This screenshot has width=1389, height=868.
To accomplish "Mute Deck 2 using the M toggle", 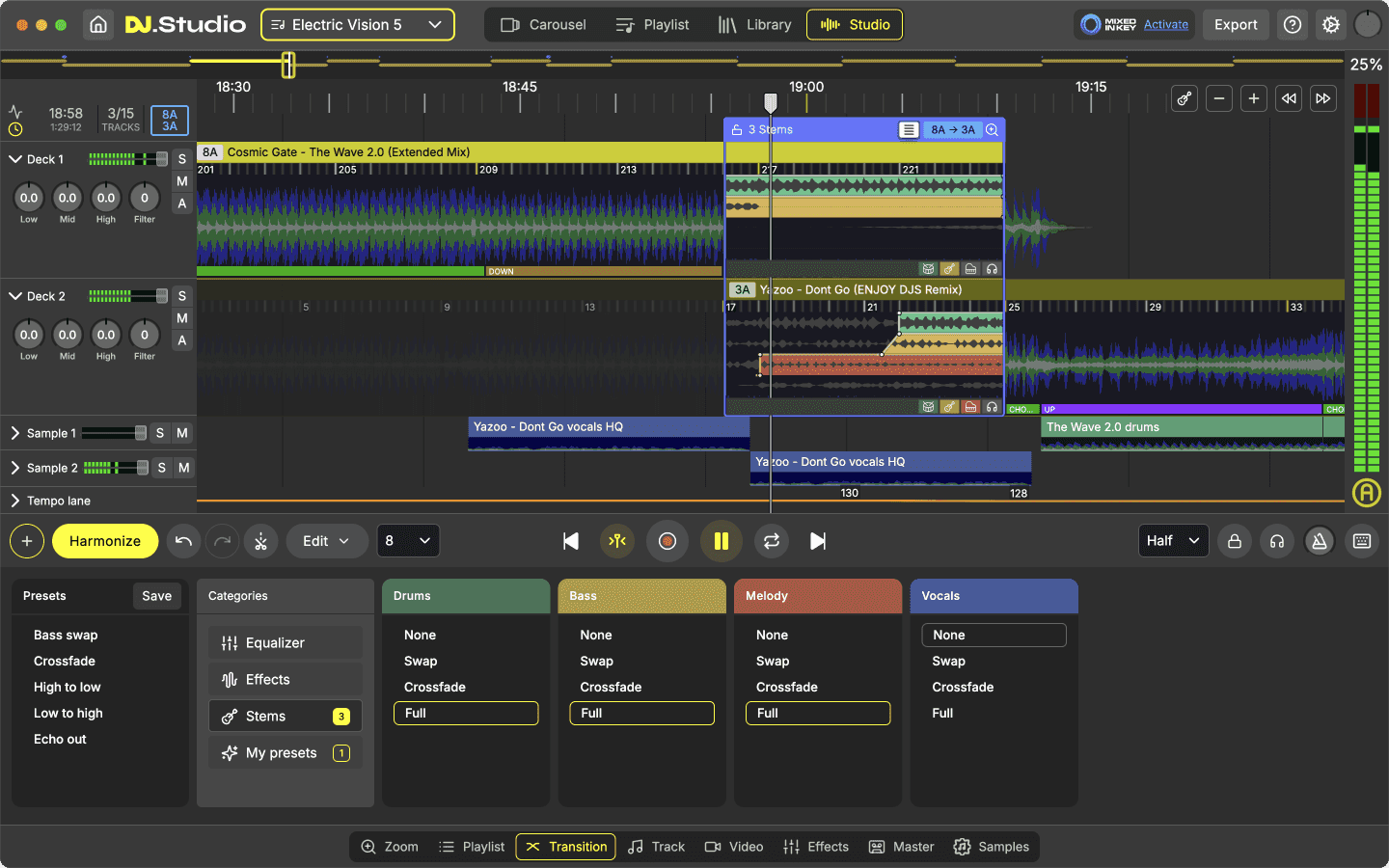I will 181,318.
